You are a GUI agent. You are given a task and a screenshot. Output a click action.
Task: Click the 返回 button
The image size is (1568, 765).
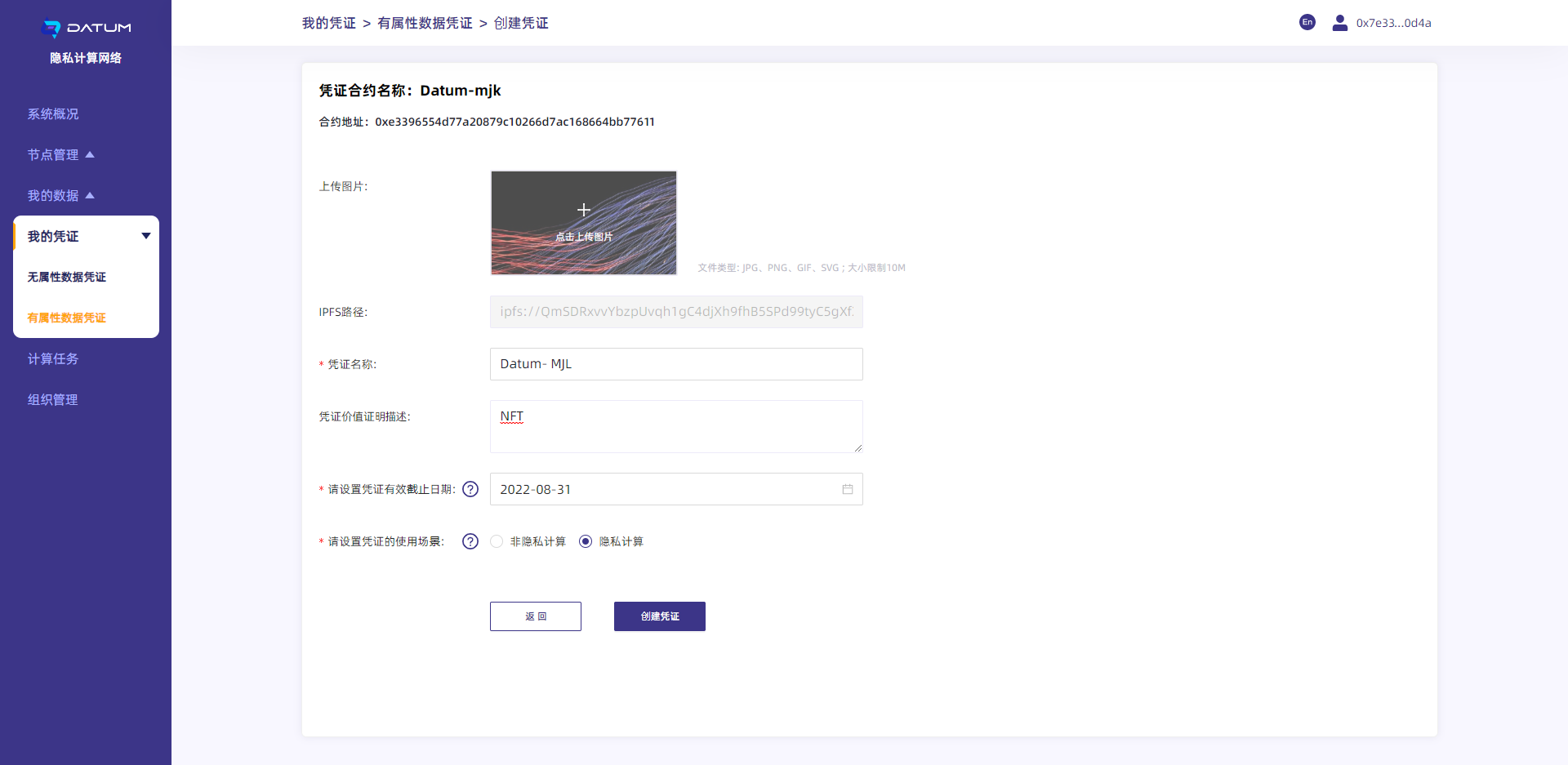point(536,616)
